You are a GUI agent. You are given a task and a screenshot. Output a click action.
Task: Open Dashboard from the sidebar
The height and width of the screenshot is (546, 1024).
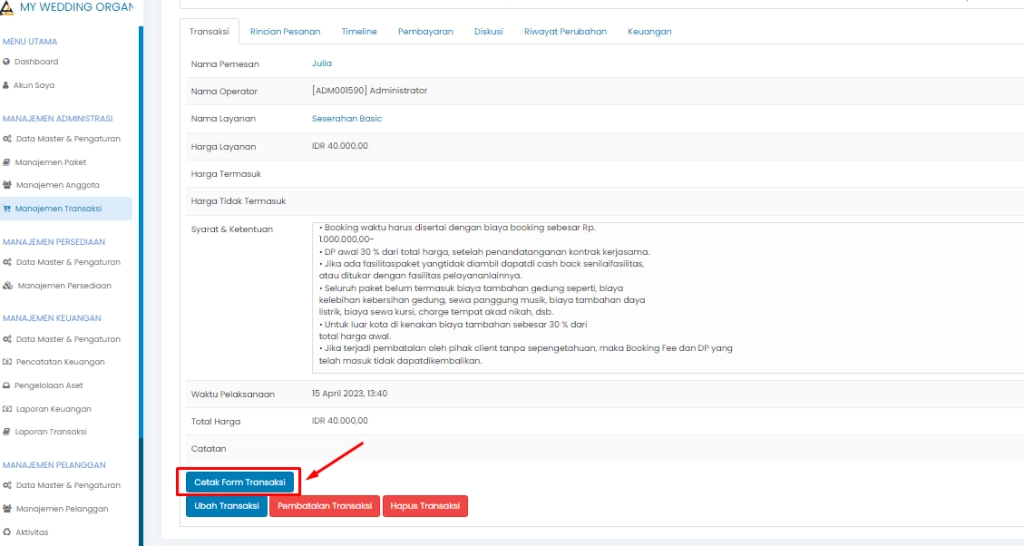click(x=36, y=62)
